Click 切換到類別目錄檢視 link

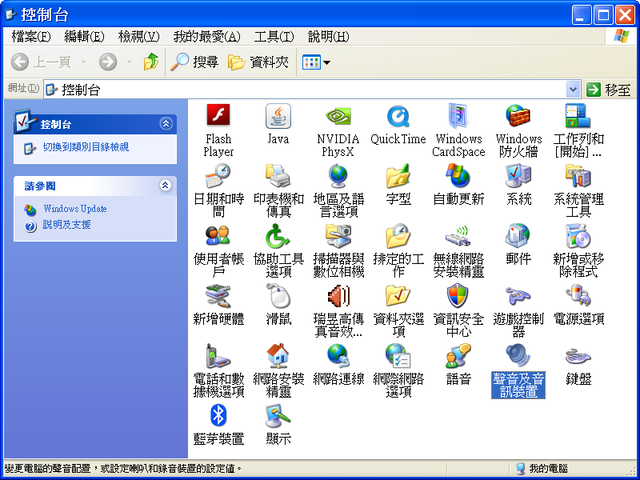click(86, 147)
